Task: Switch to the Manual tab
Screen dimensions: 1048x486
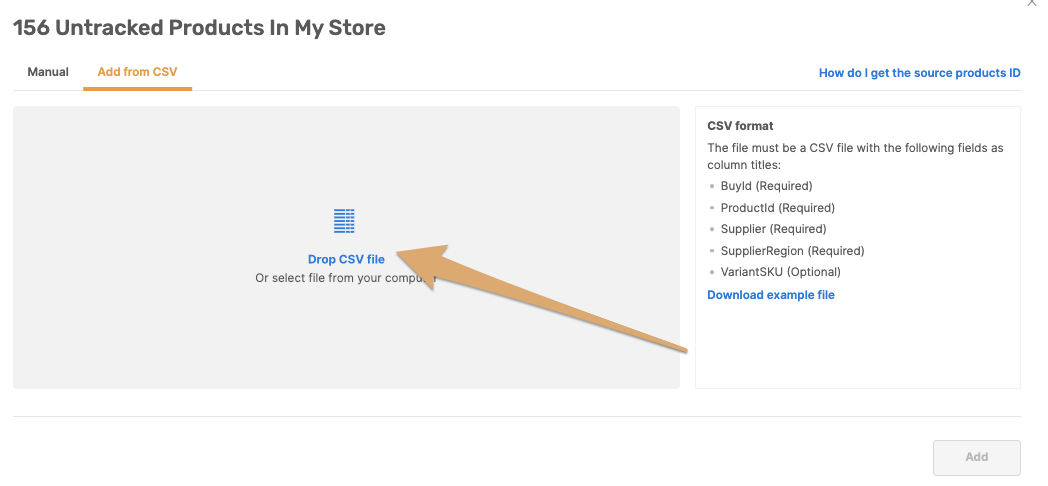Action: coord(48,72)
